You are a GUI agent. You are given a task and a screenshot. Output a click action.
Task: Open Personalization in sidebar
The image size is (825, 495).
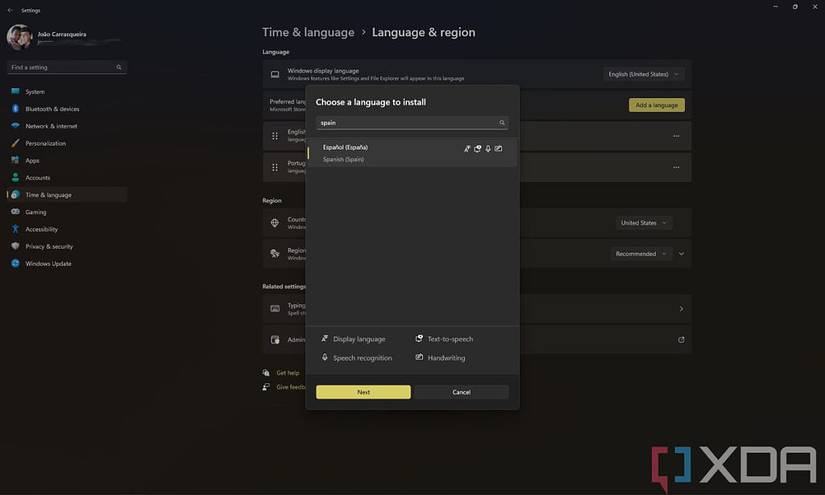66,143
